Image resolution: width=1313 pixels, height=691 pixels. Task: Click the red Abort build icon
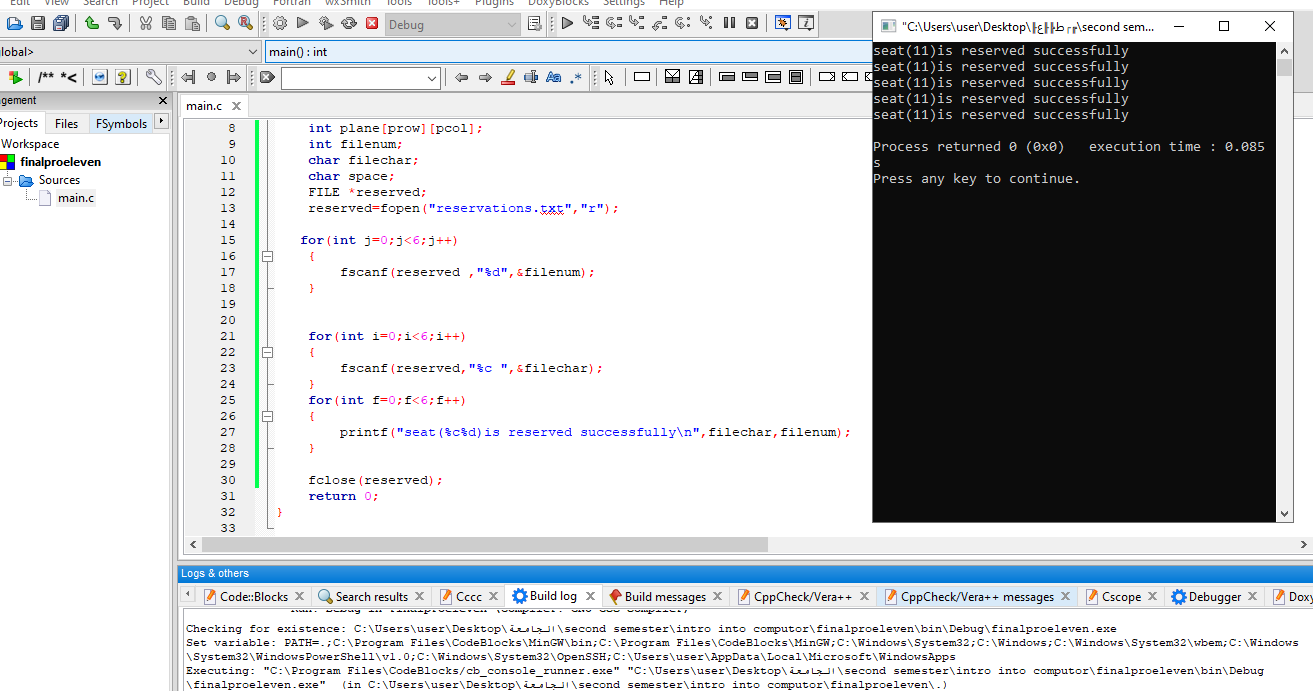(372, 23)
